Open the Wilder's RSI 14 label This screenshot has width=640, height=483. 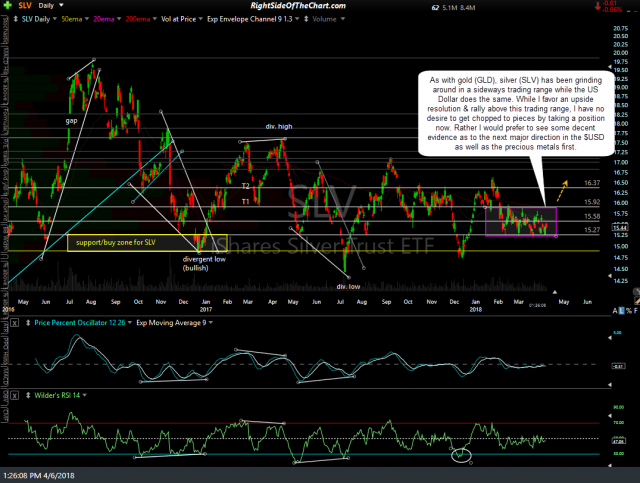pos(57,396)
